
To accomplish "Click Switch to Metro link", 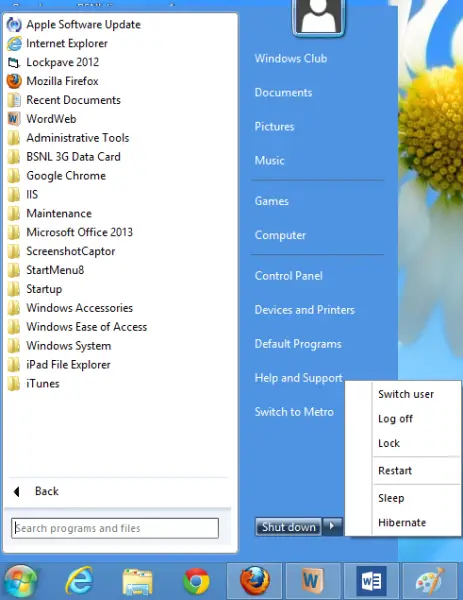I will coord(294,412).
